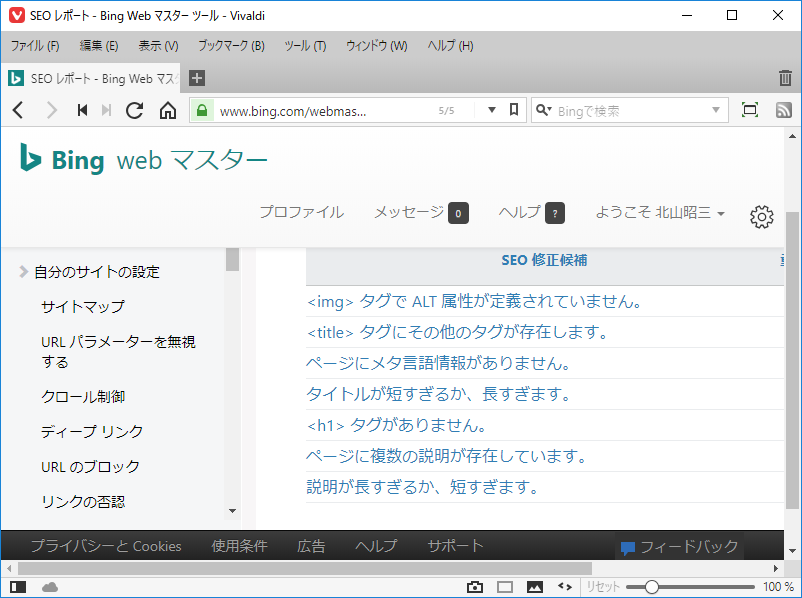Viewport: 802px width, 598px height.
Task: Open サポート footer link
Action: 455,546
